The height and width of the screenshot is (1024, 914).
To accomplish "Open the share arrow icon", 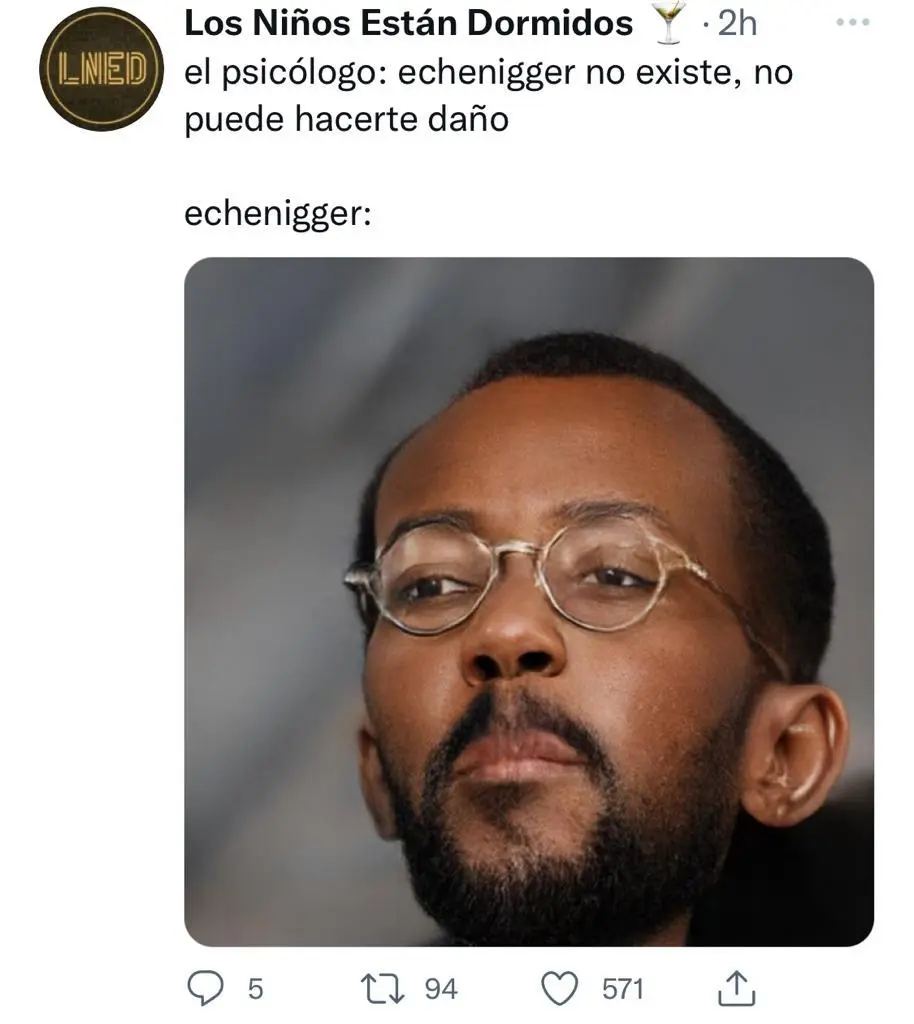I will [x=736, y=988].
